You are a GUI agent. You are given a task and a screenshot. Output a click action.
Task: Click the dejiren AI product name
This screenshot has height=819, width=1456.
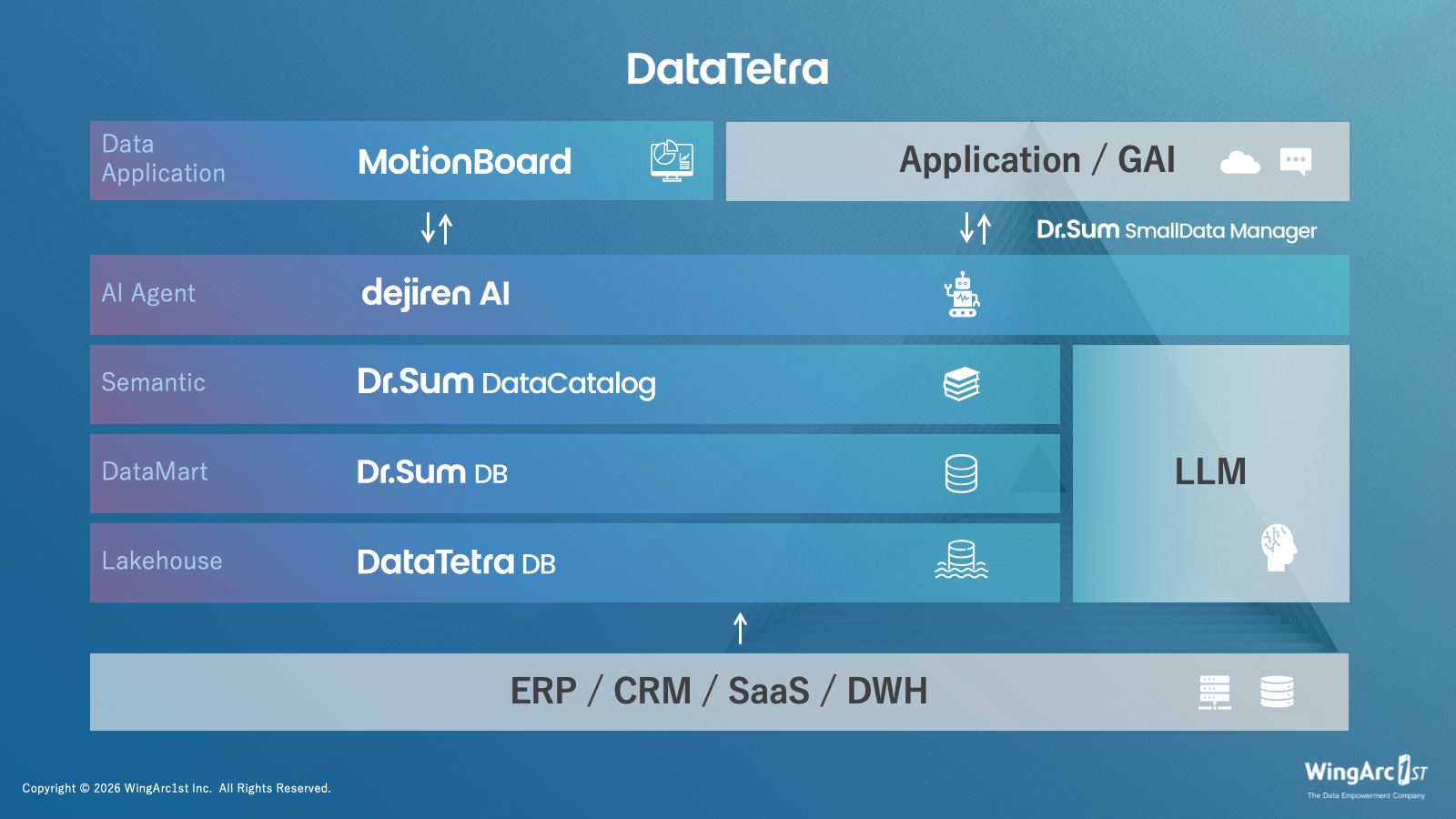click(x=436, y=294)
